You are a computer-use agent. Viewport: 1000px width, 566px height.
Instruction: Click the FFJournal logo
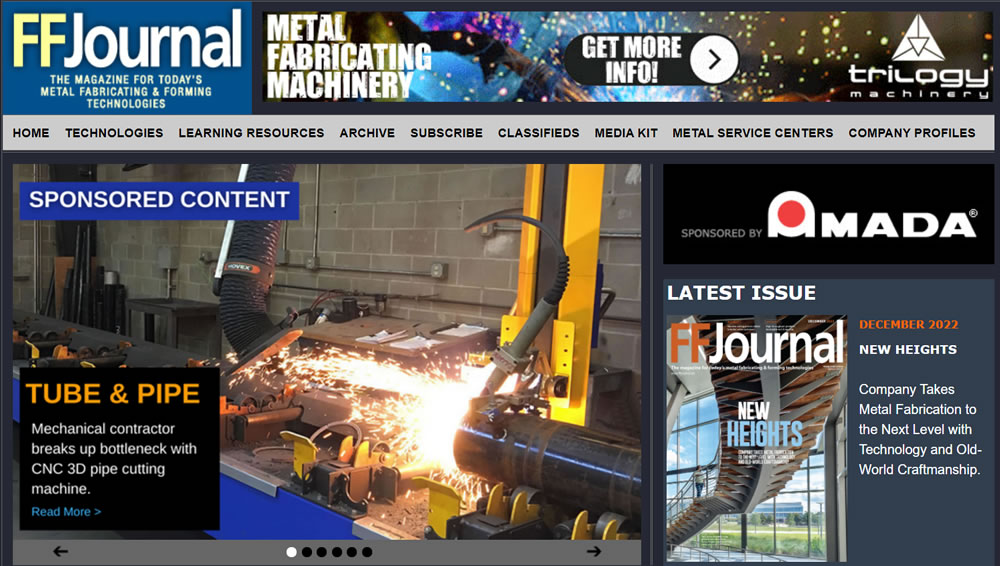pyautogui.click(x=127, y=58)
